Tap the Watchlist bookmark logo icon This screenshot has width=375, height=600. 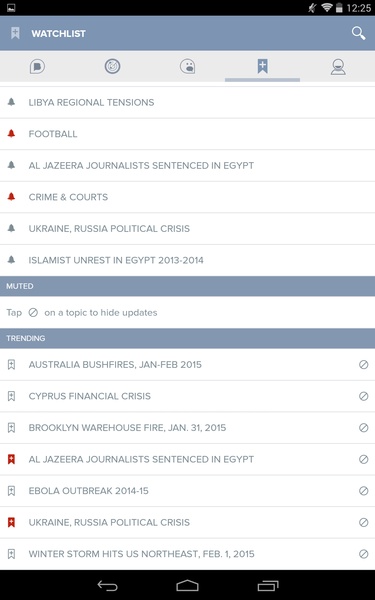(x=15, y=33)
